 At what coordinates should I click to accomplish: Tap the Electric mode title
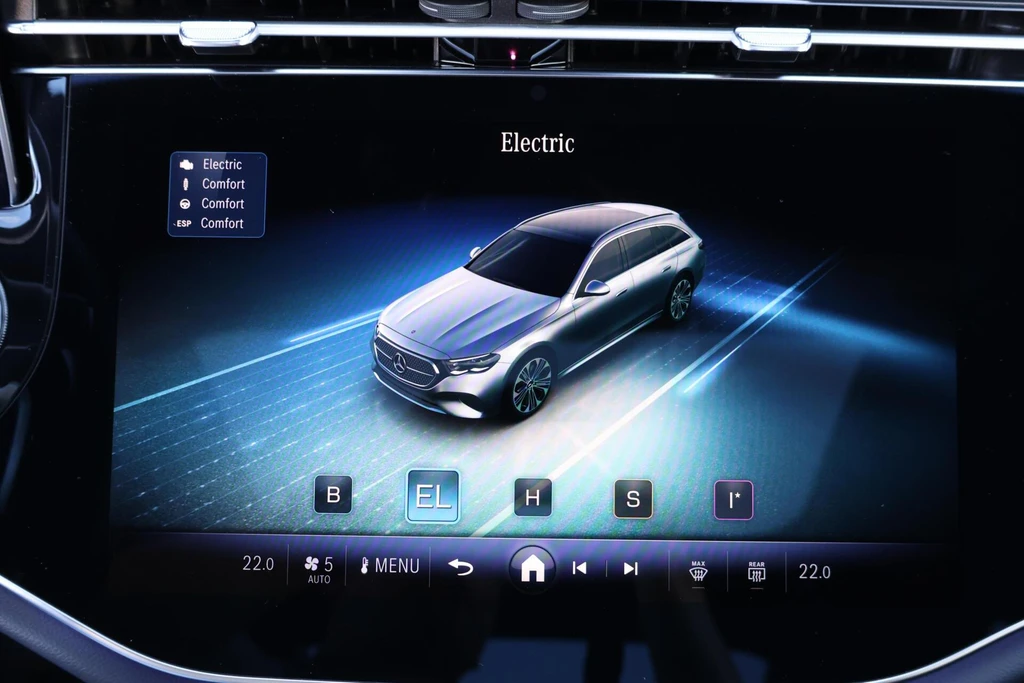click(x=537, y=143)
